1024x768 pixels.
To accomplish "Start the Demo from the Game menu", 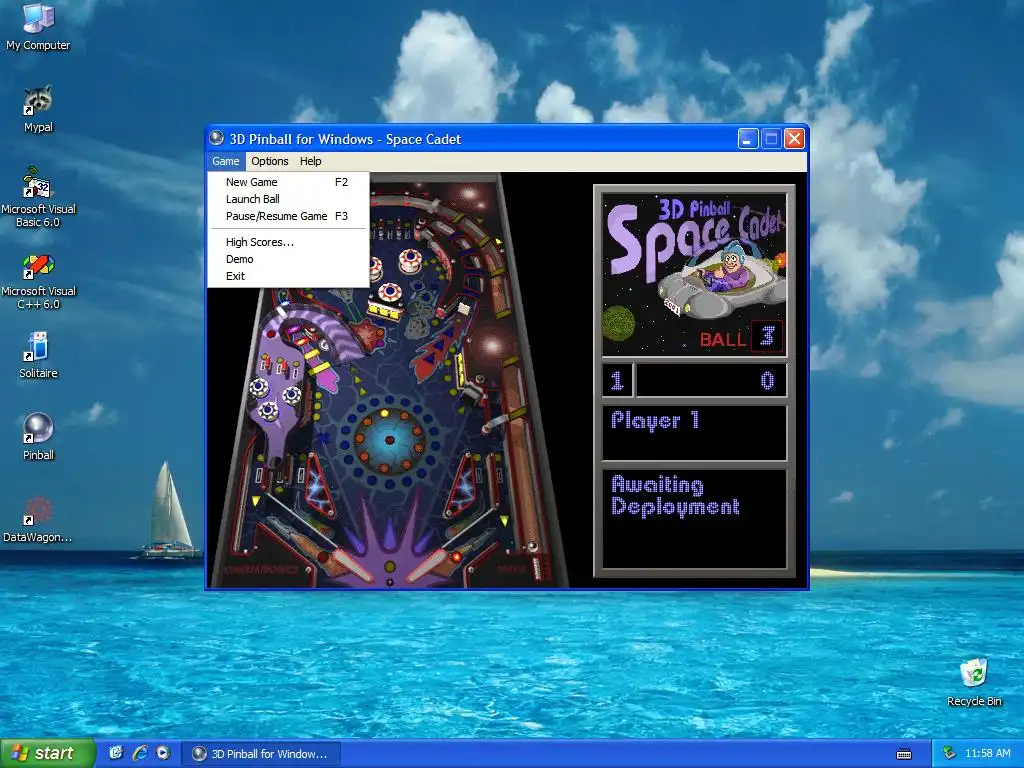I will tap(288, 259).
